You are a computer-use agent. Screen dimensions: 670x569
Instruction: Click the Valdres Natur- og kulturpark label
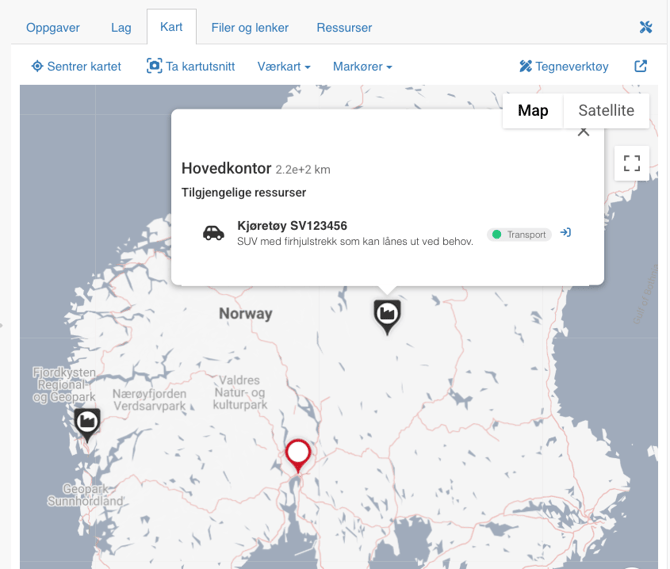tap(240, 393)
